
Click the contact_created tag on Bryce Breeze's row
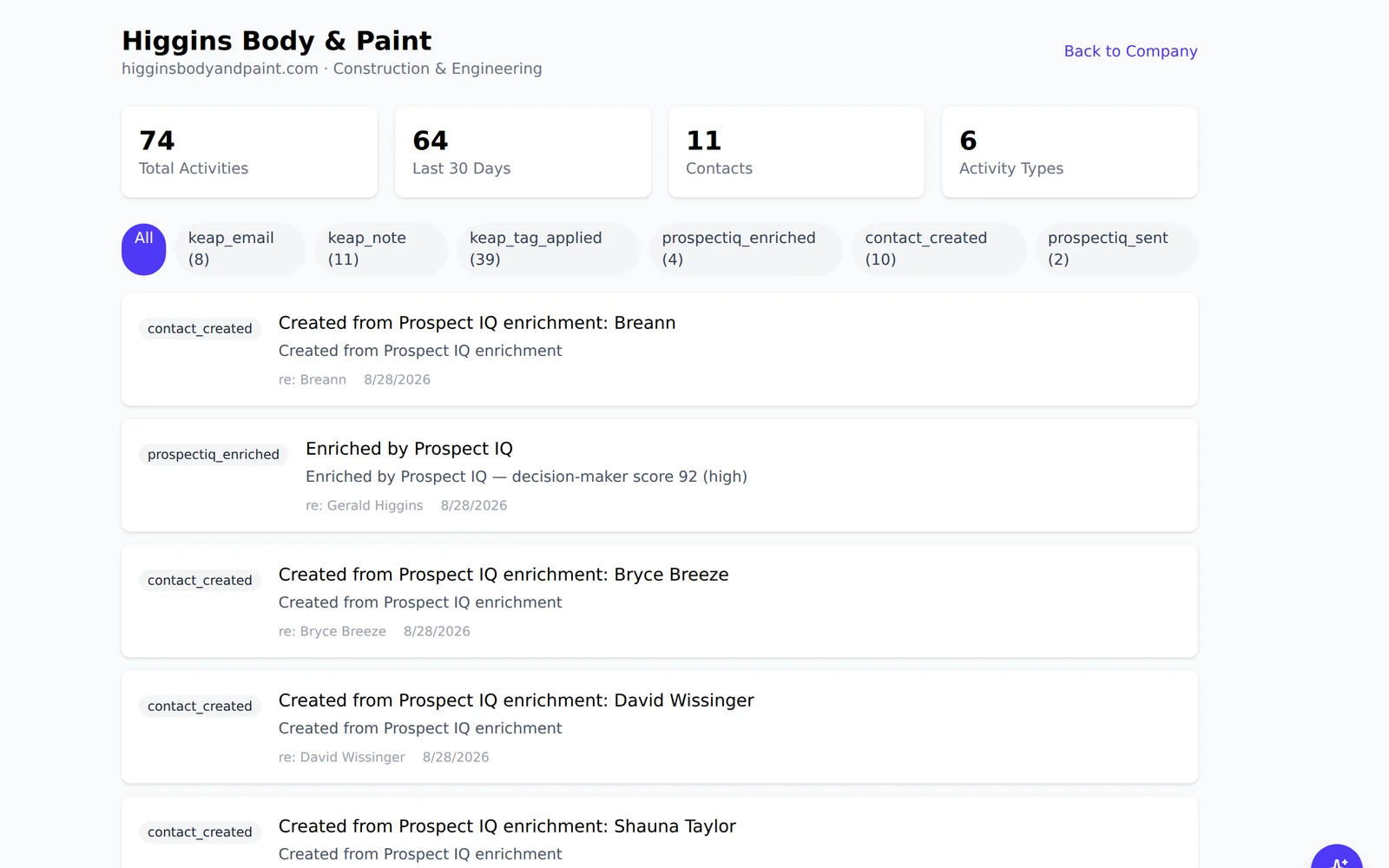coord(200,580)
